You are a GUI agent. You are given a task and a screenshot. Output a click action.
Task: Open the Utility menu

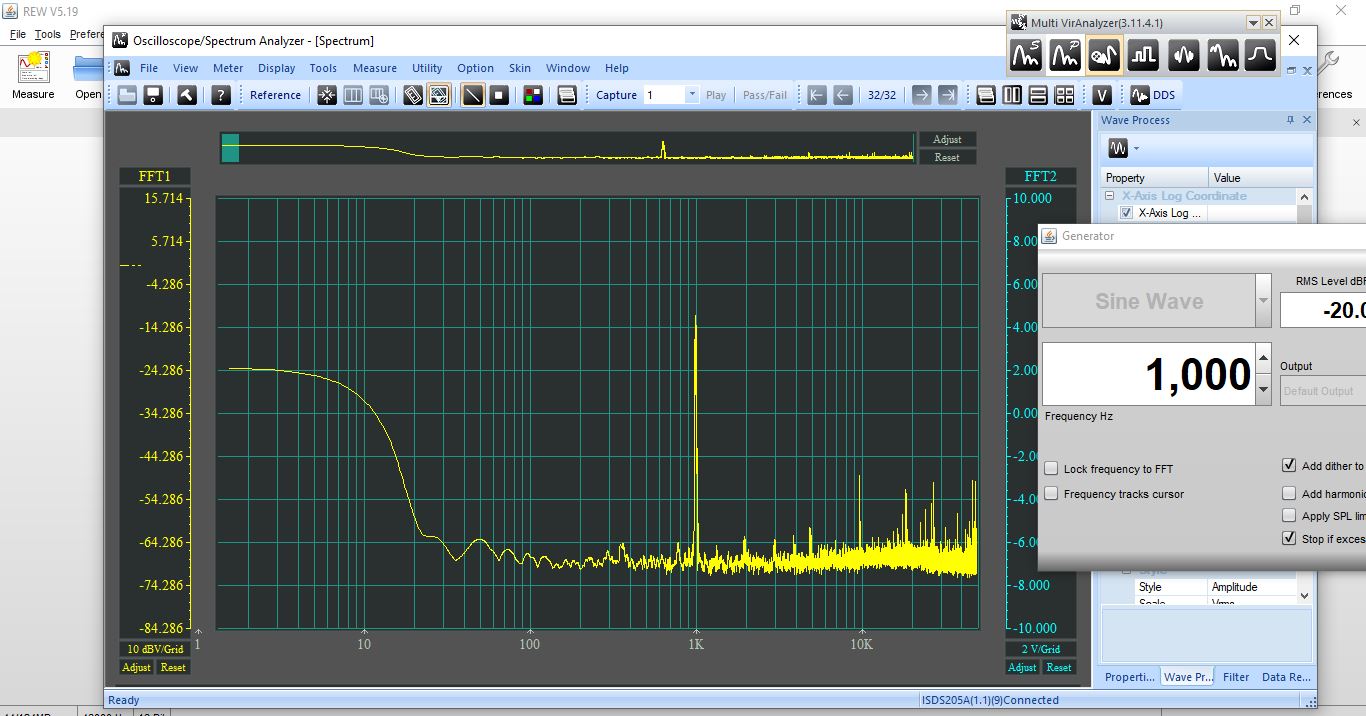click(427, 68)
